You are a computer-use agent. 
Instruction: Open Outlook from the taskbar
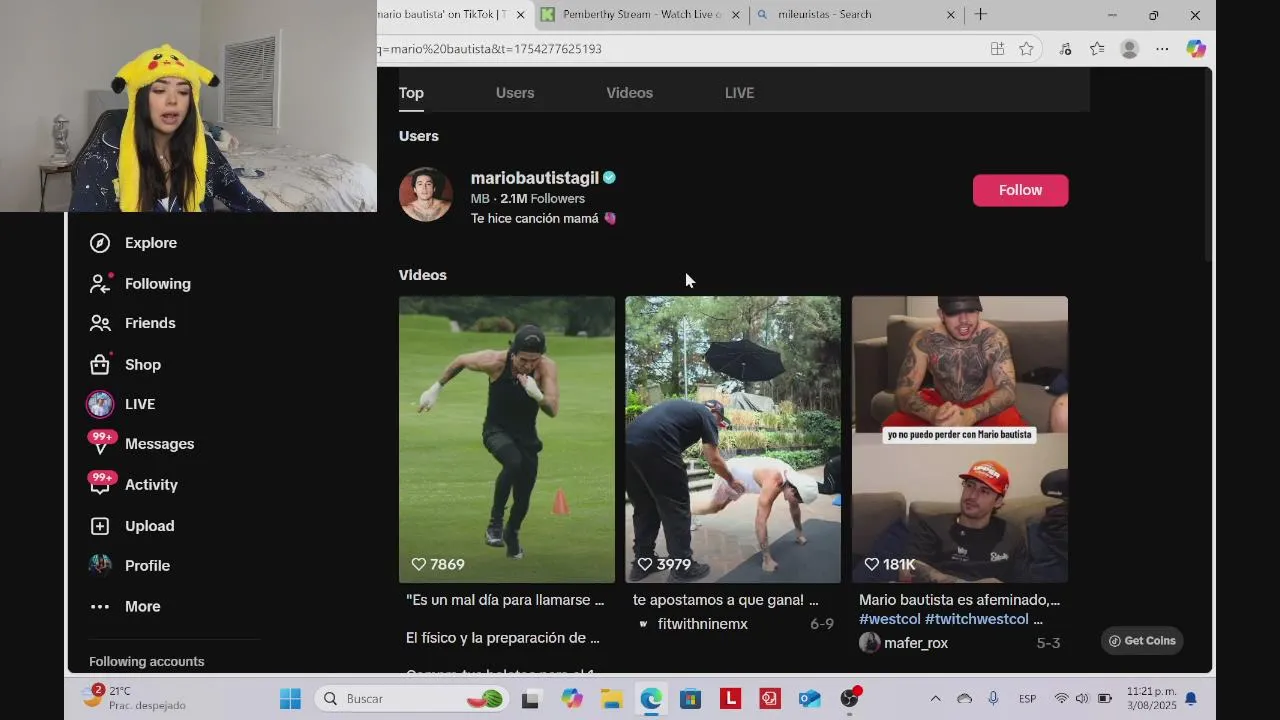(x=809, y=699)
